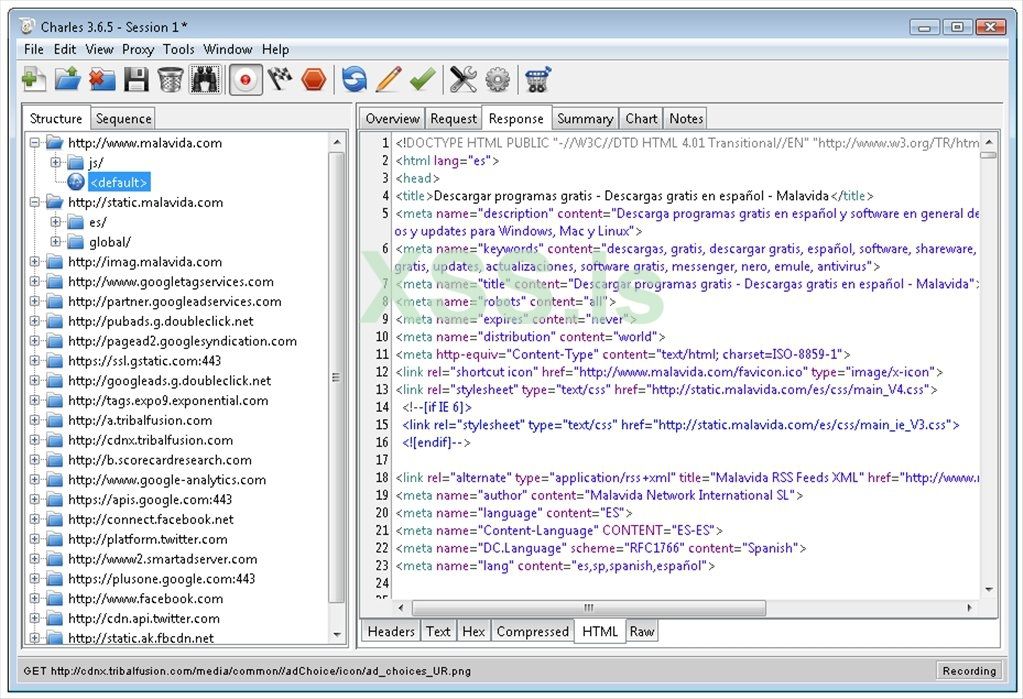Click the horizontal scrollbar in response pane
Image resolution: width=1023 pixels, height=699 pixels.
pos(588,608)
